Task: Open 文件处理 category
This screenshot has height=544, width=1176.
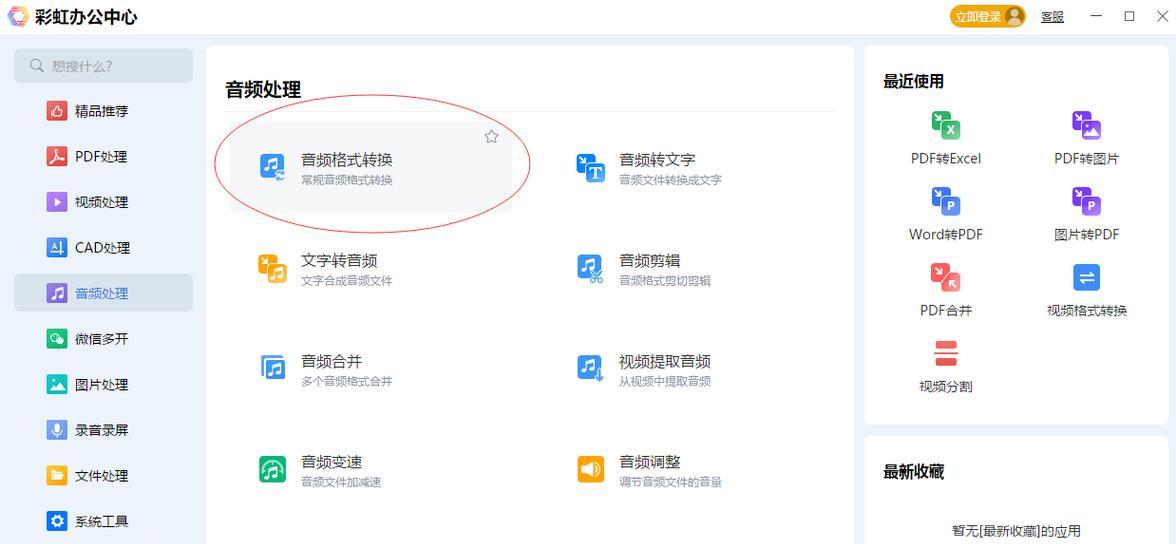Action: (x=104, y=476)
